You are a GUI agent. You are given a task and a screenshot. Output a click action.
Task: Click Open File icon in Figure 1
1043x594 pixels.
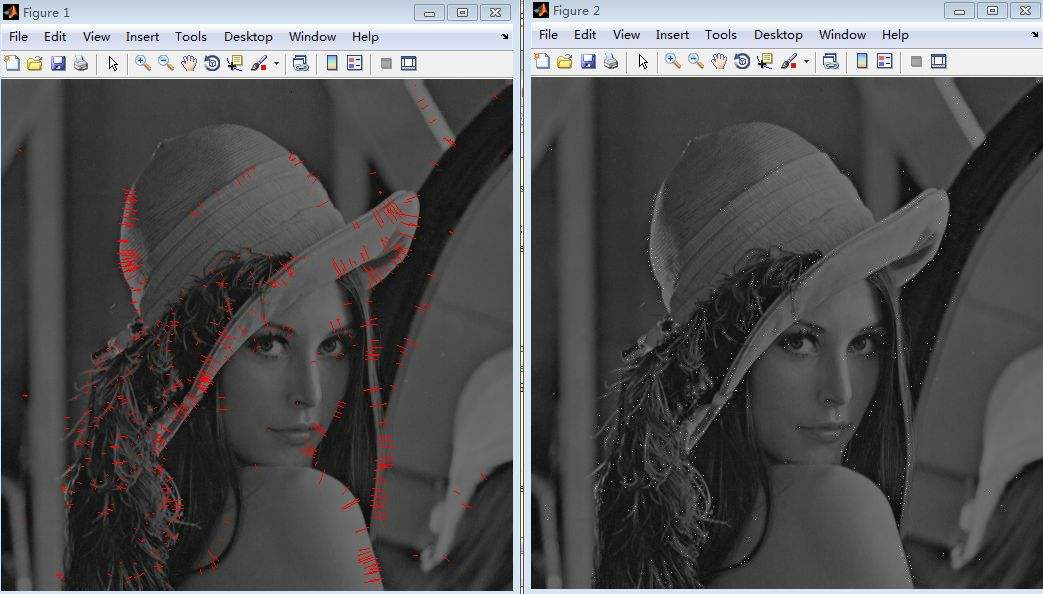35,63
